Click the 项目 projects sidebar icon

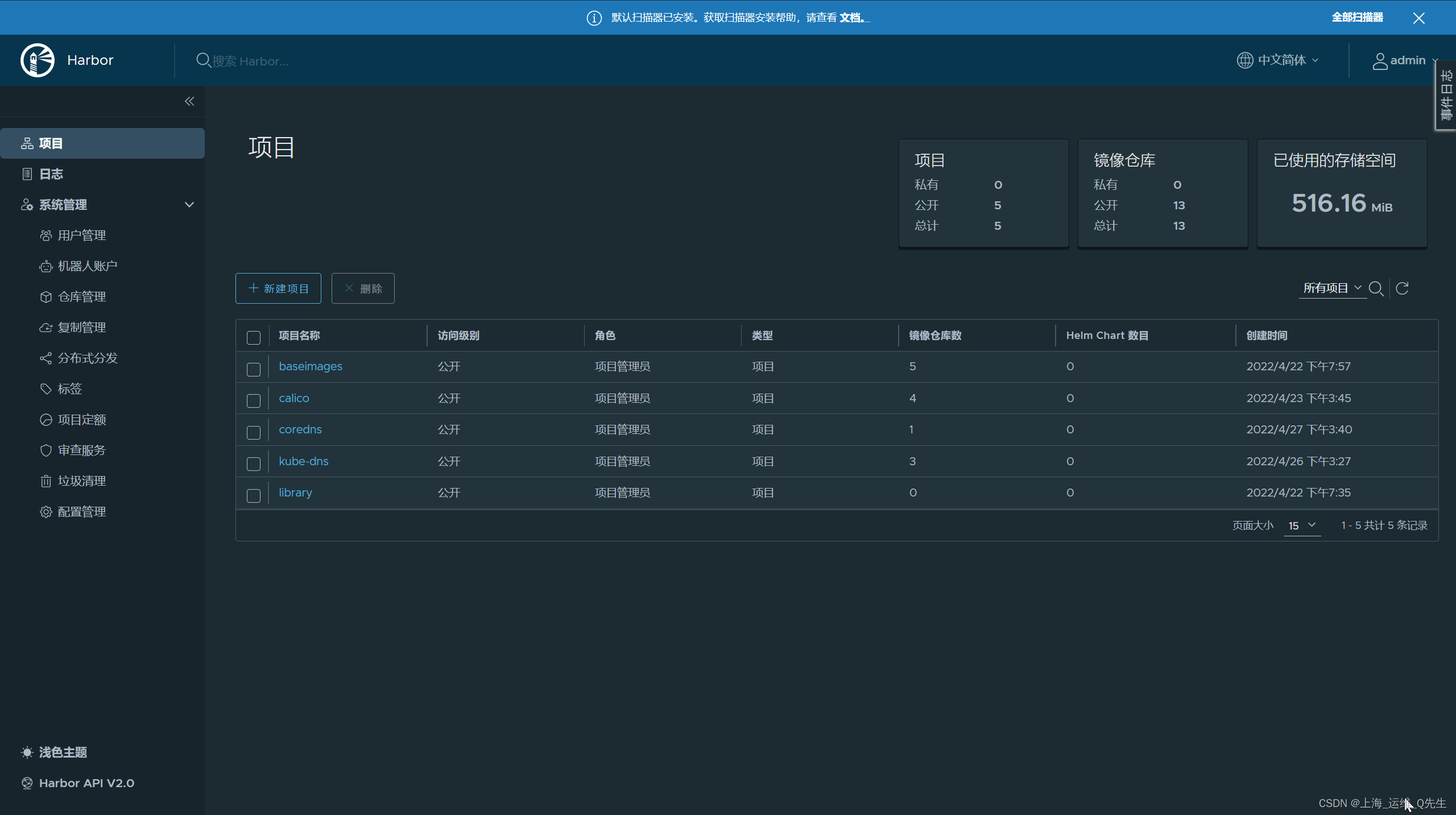(x=27, y=143)
